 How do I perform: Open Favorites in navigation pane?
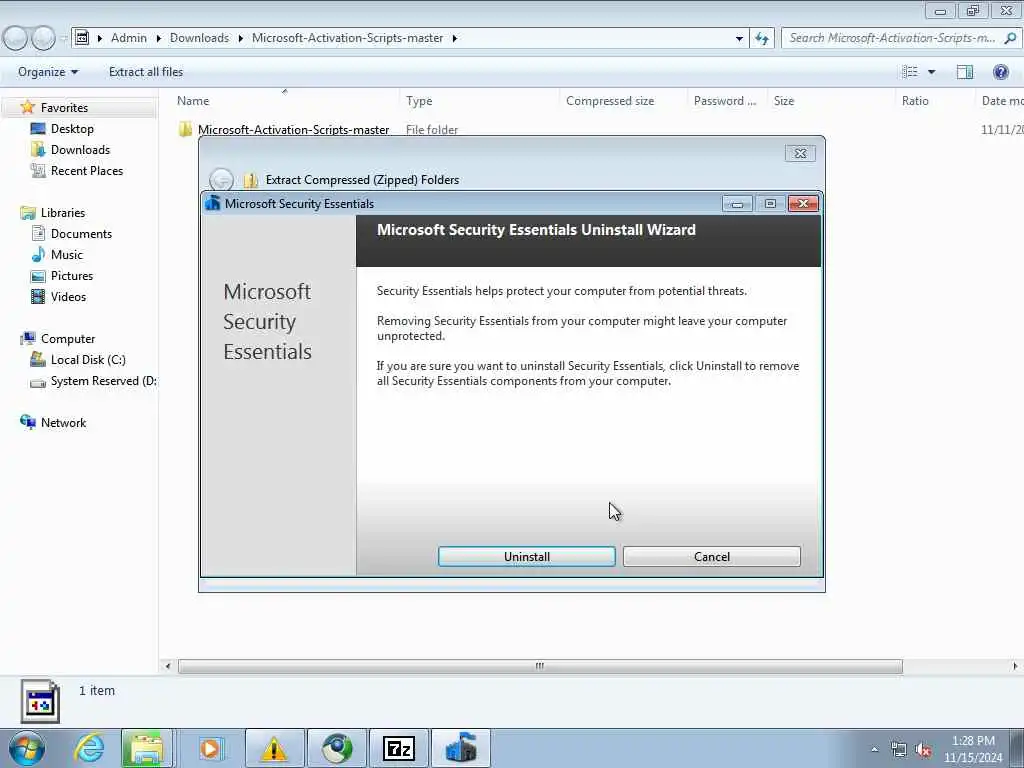(x=64, y=108)
